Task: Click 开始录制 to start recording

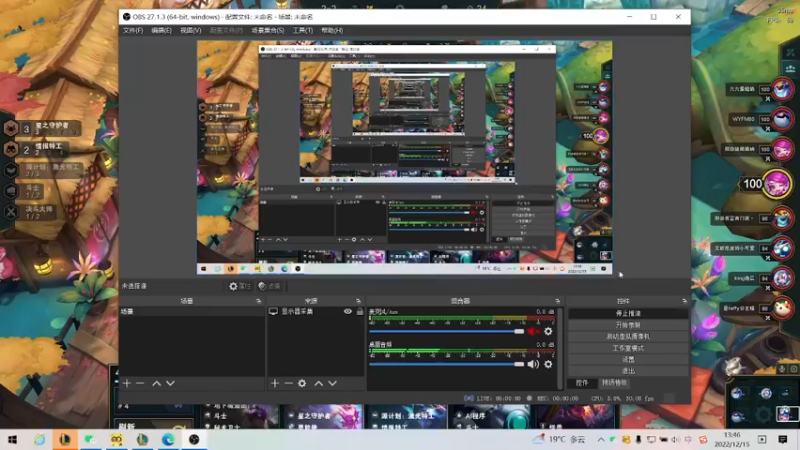Action: point(628,325)
